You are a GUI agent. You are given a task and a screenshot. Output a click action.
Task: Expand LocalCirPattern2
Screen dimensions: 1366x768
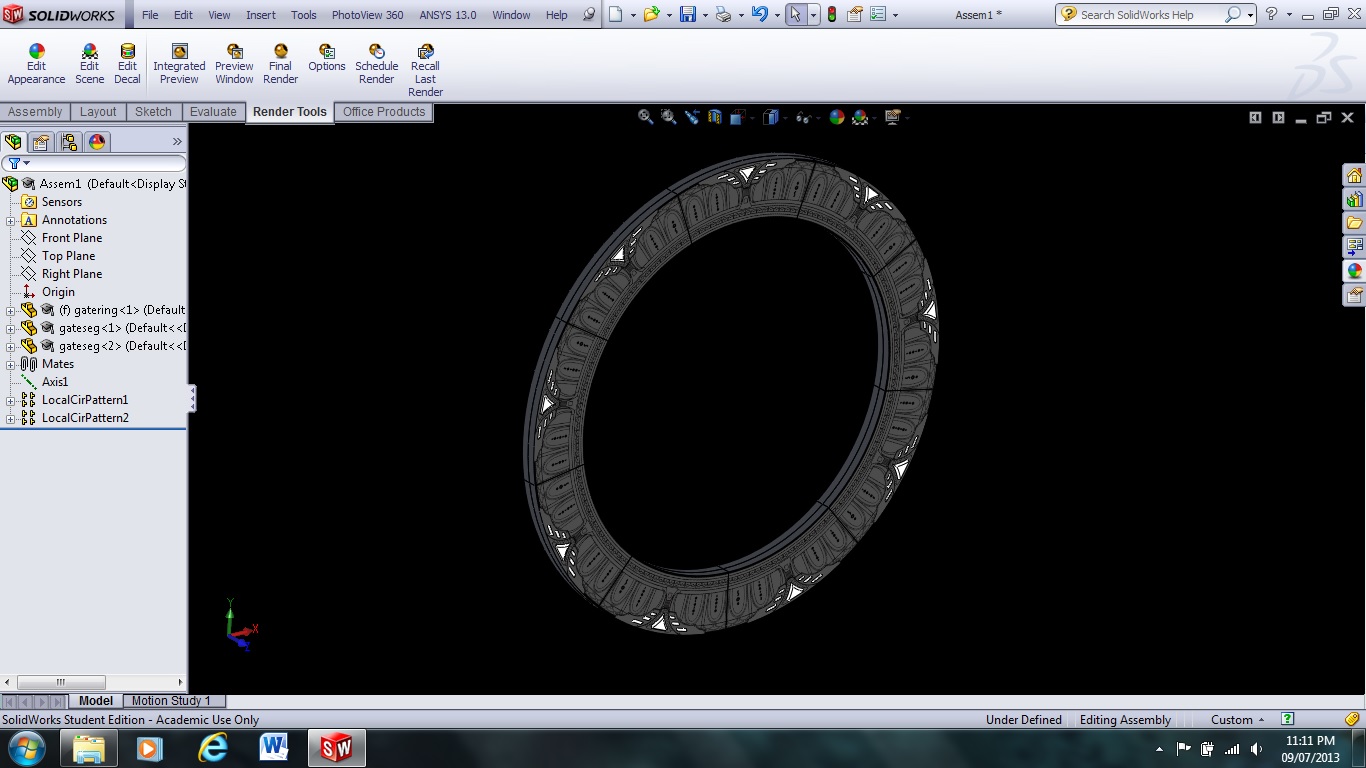11,418
